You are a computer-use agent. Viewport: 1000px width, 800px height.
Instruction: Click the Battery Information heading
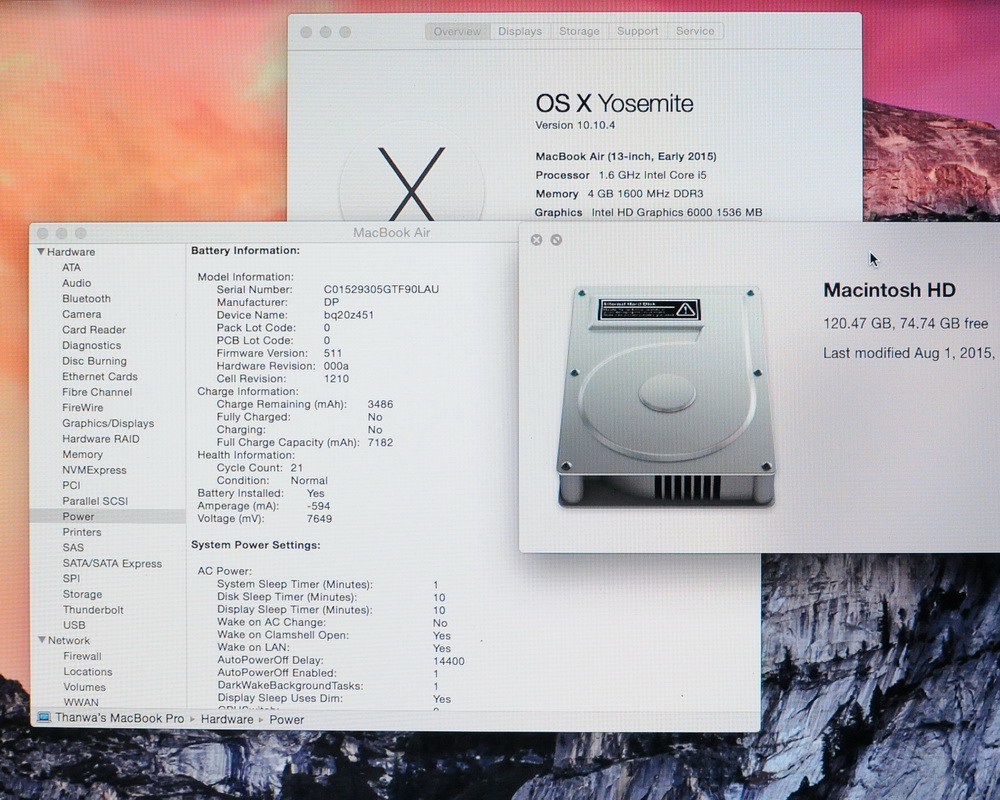pyautogui.click(x=246, y=251)
